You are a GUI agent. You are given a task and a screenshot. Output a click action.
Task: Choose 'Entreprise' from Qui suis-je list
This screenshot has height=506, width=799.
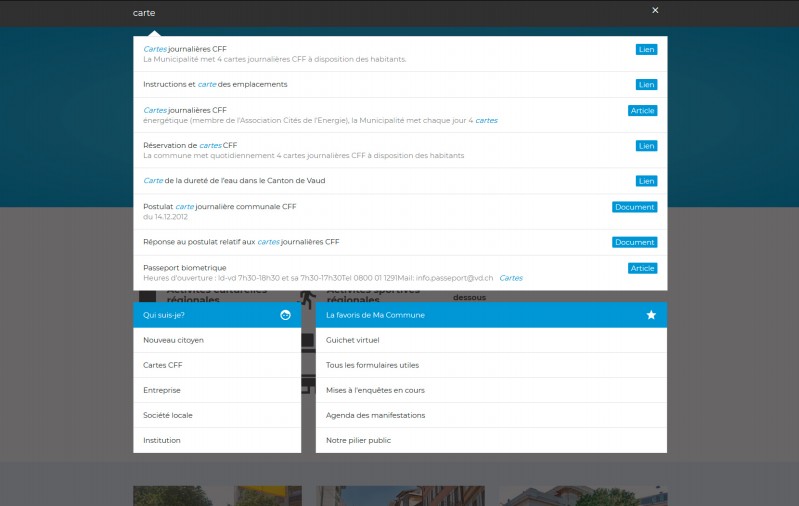pyautogui.click(x=162, y=390)
